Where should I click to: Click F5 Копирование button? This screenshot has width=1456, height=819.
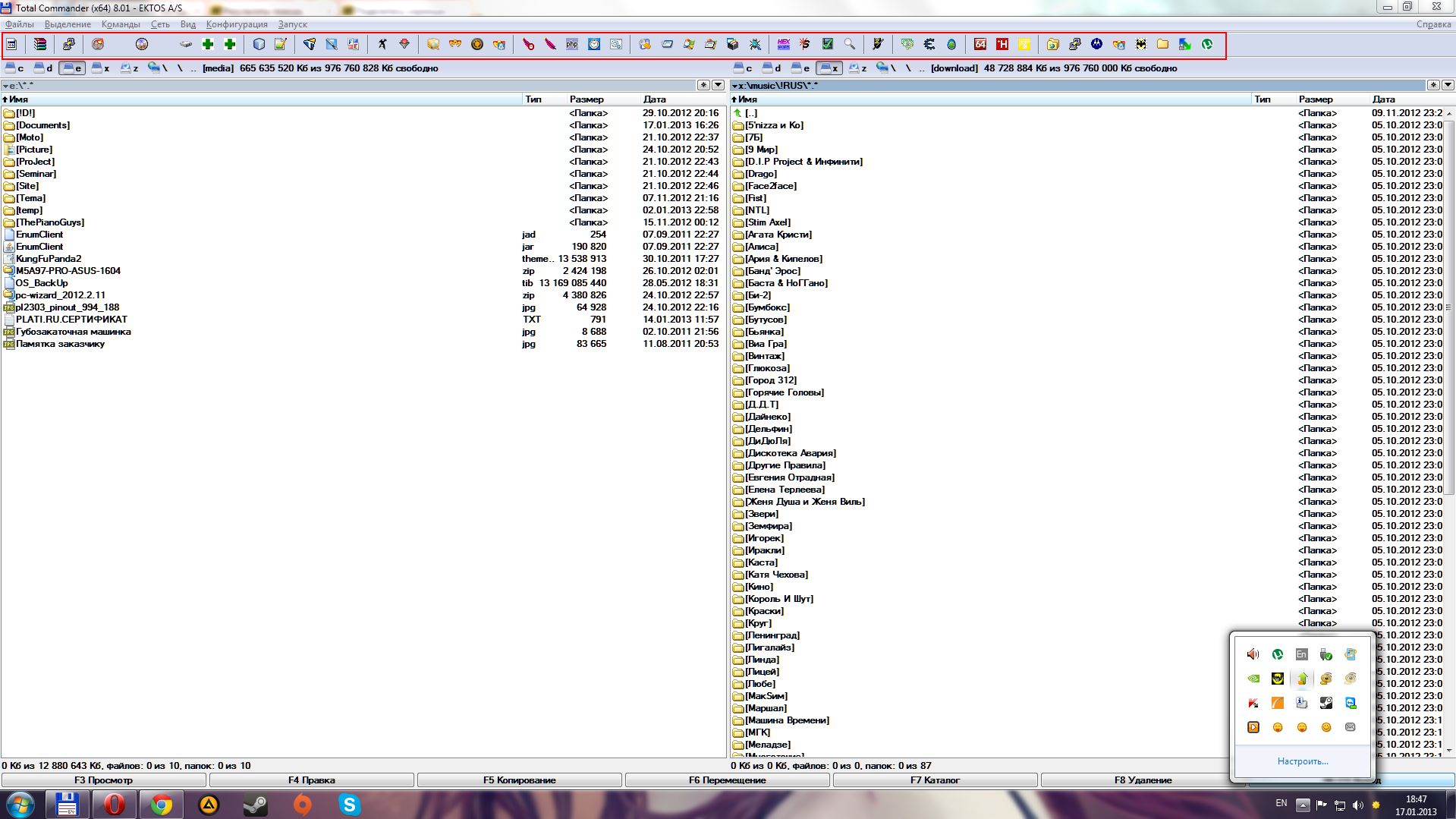click(x=520, y=780)
